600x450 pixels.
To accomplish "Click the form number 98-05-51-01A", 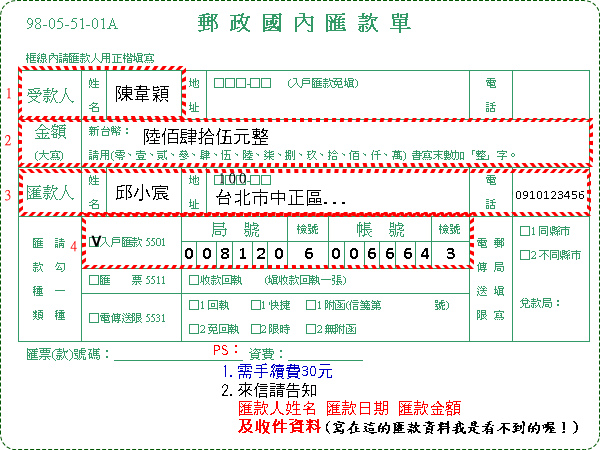I will [72, 24].
